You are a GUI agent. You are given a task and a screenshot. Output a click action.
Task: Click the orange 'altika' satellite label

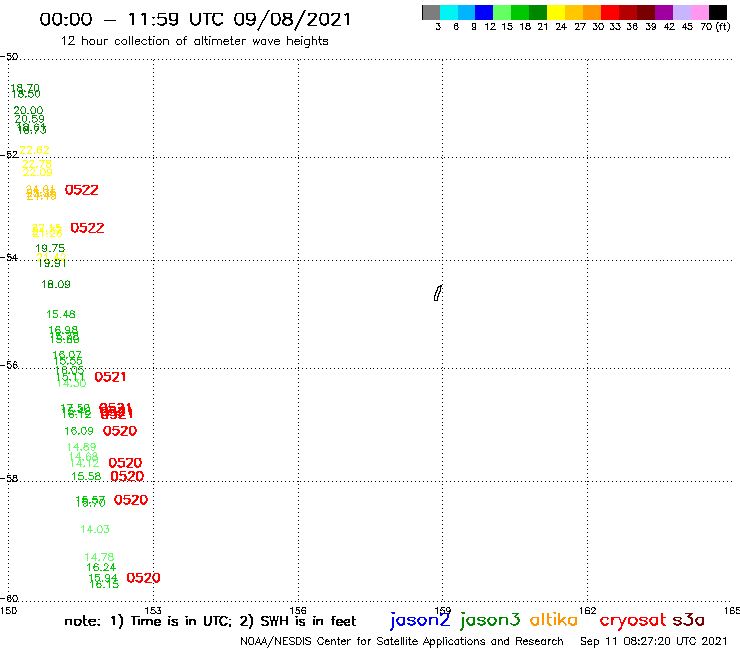tap(554, 620)
